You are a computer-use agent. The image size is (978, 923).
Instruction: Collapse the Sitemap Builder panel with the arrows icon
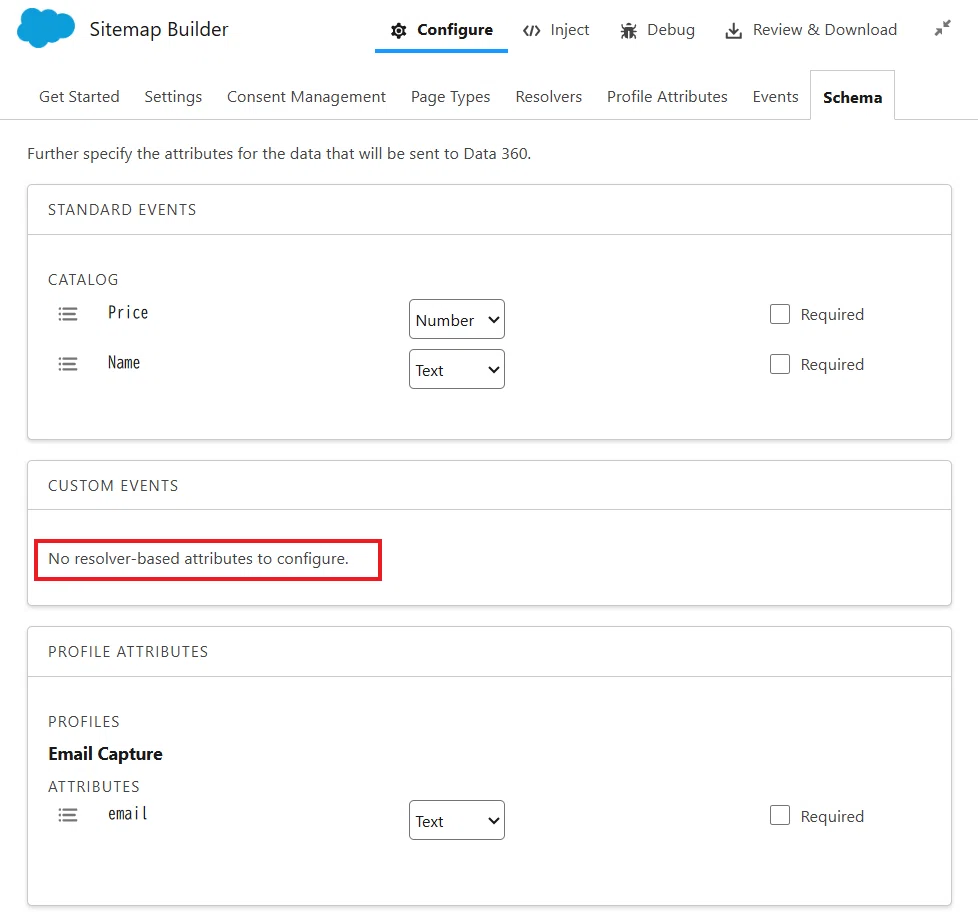click(x=942, y=28)
